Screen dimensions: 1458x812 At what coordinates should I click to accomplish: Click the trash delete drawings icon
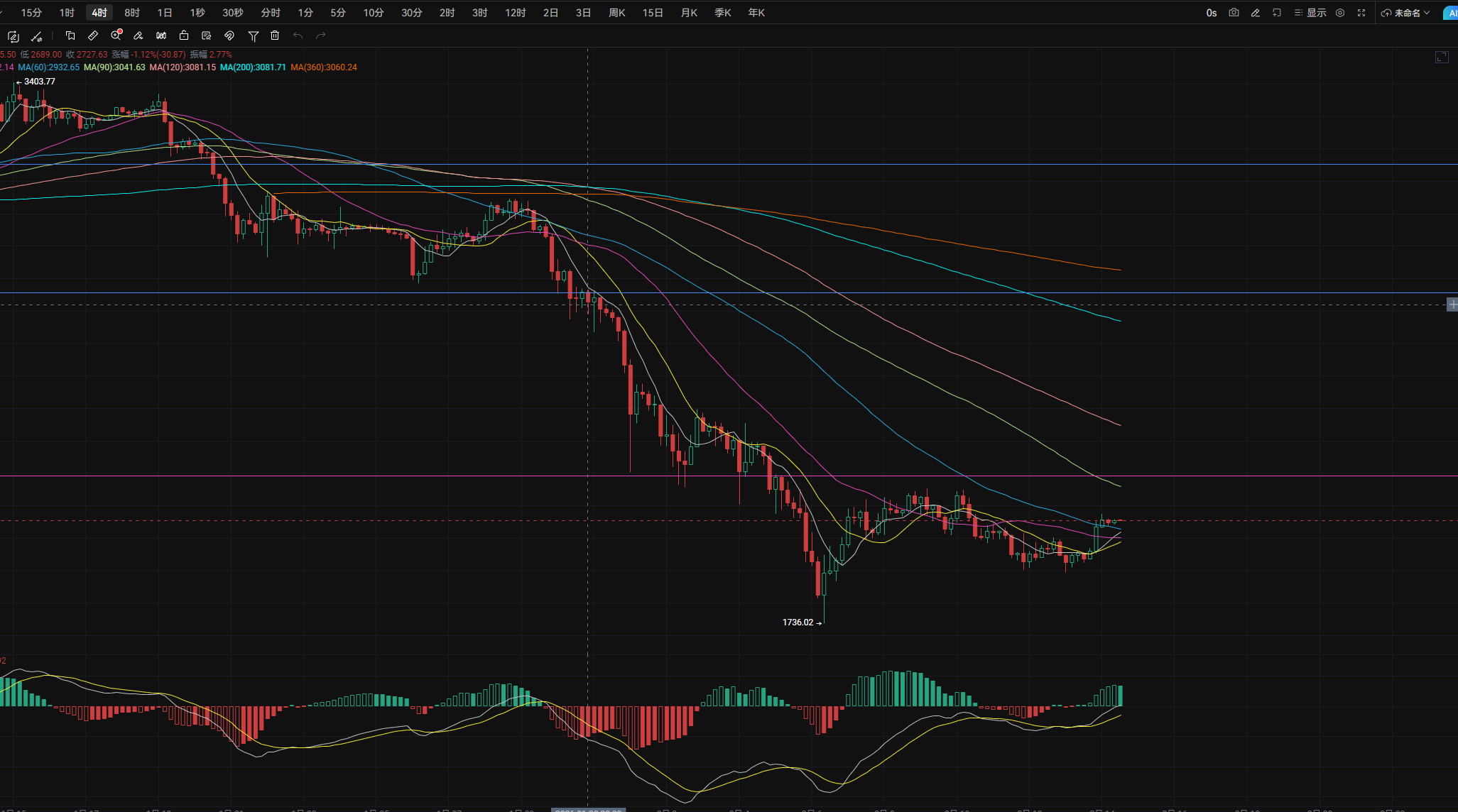click(275, 35)
